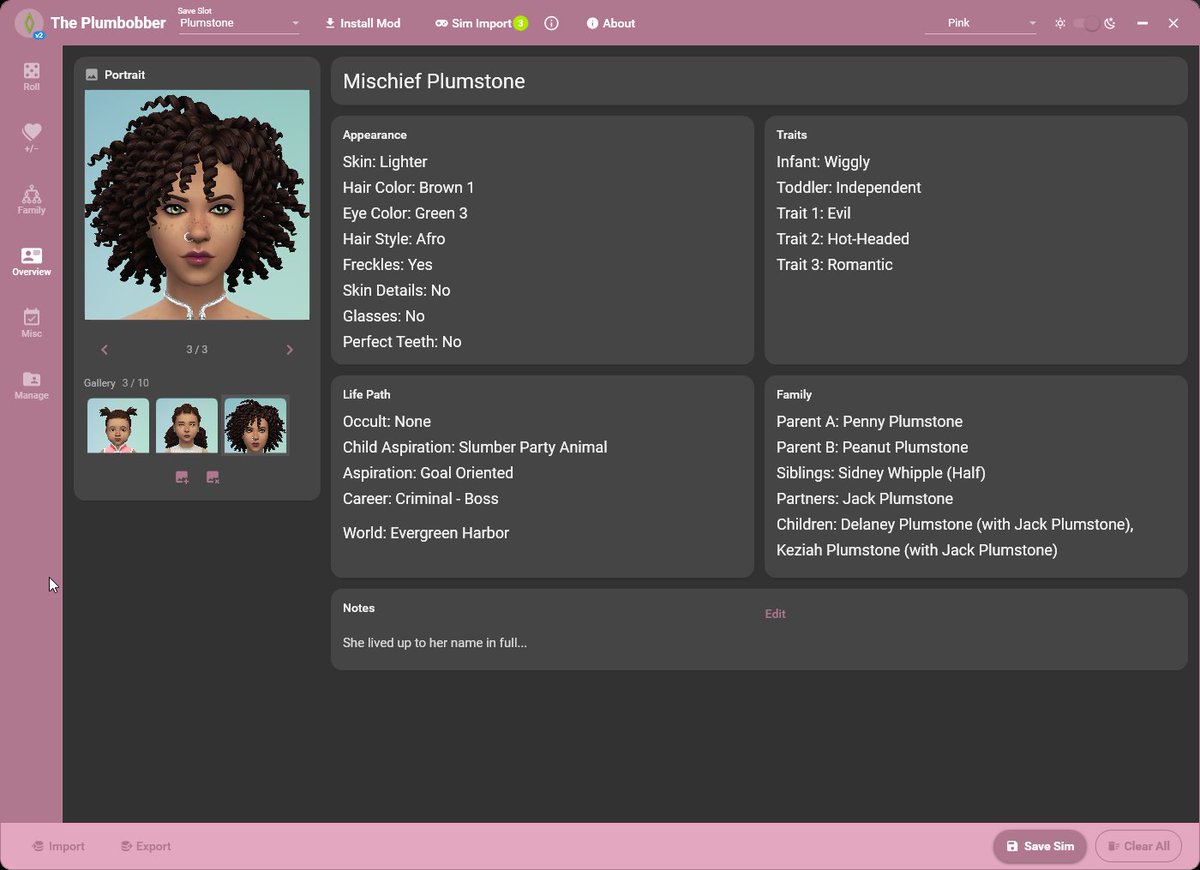Open the About dialog
Screen dimensions: 1200x870
tap(611, 23)
